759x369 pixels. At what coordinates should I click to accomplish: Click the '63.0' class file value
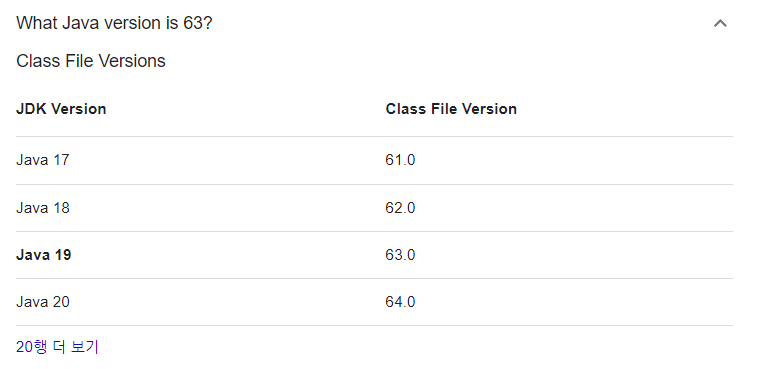[x=400, y=255]
